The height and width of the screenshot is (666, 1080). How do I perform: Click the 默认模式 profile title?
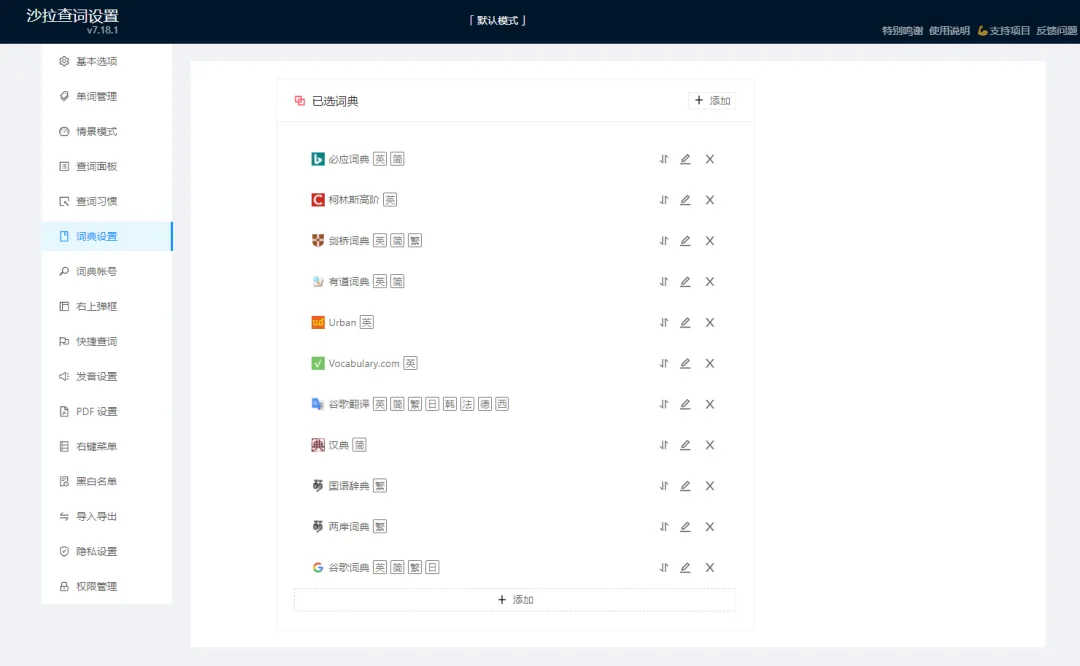pos(497,21)
